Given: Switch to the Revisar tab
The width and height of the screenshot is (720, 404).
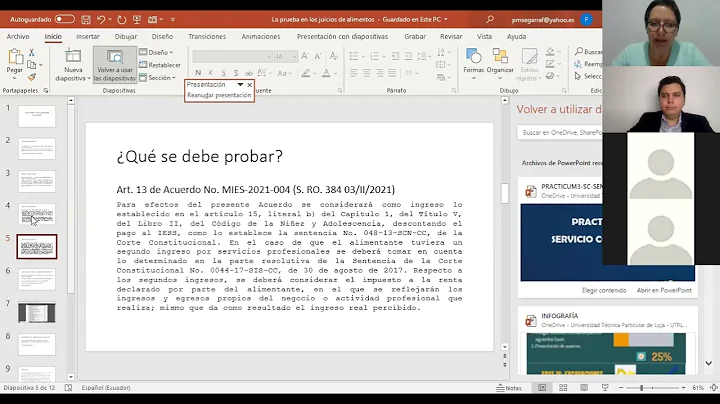Looking at the screenshot, I should coord(451,36).
